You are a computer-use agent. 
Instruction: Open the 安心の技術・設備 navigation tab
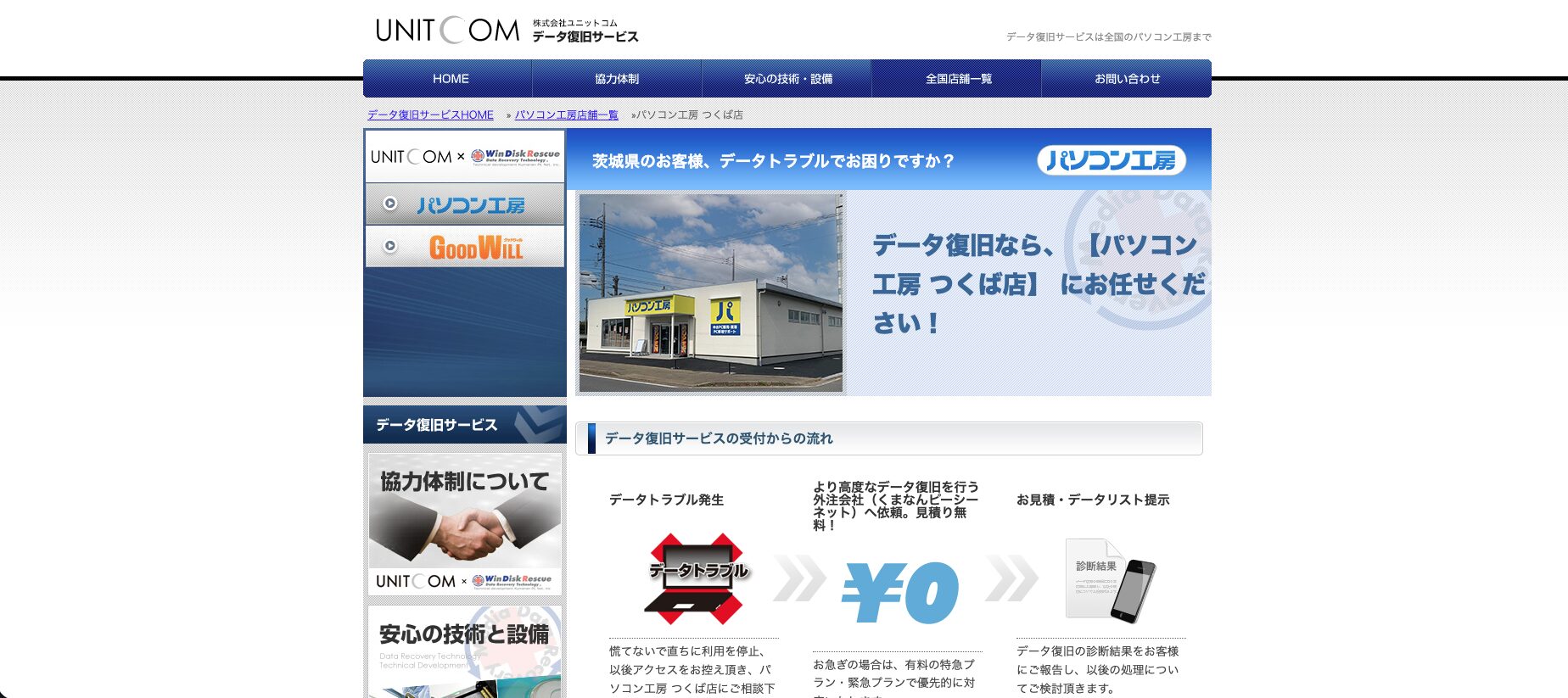(787, 79)
